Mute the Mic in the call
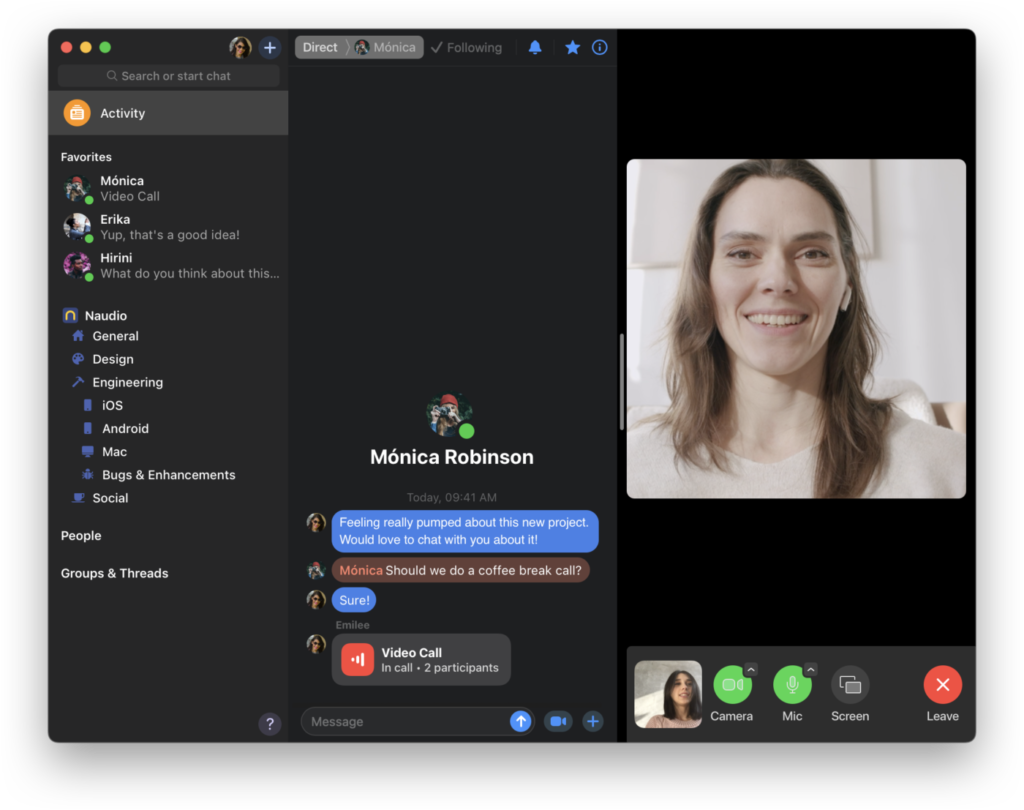 click(x=792, y=684)
